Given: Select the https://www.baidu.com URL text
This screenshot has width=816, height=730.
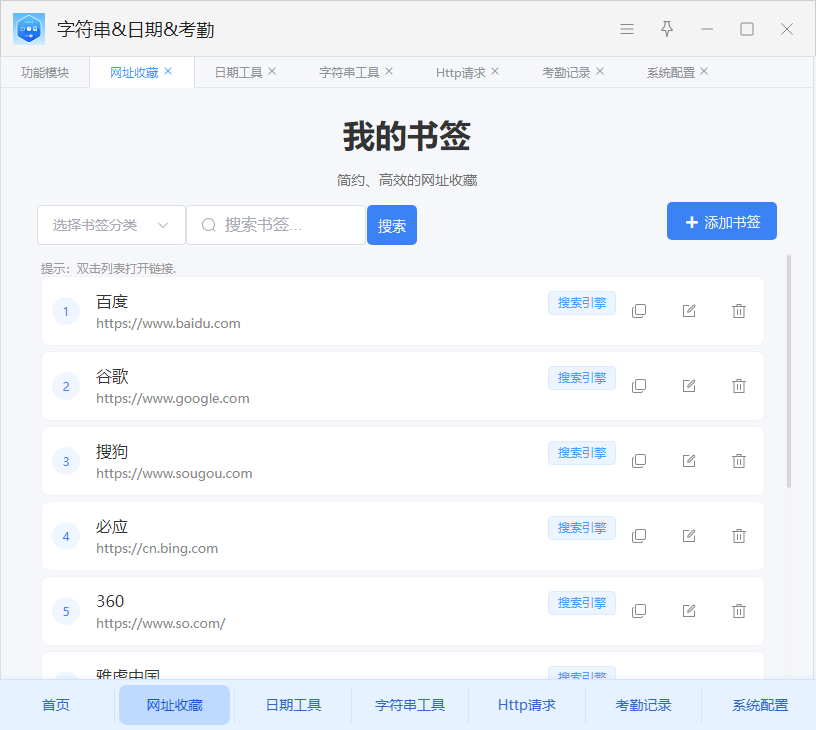Looking at the screenshot, I should 168,324.
